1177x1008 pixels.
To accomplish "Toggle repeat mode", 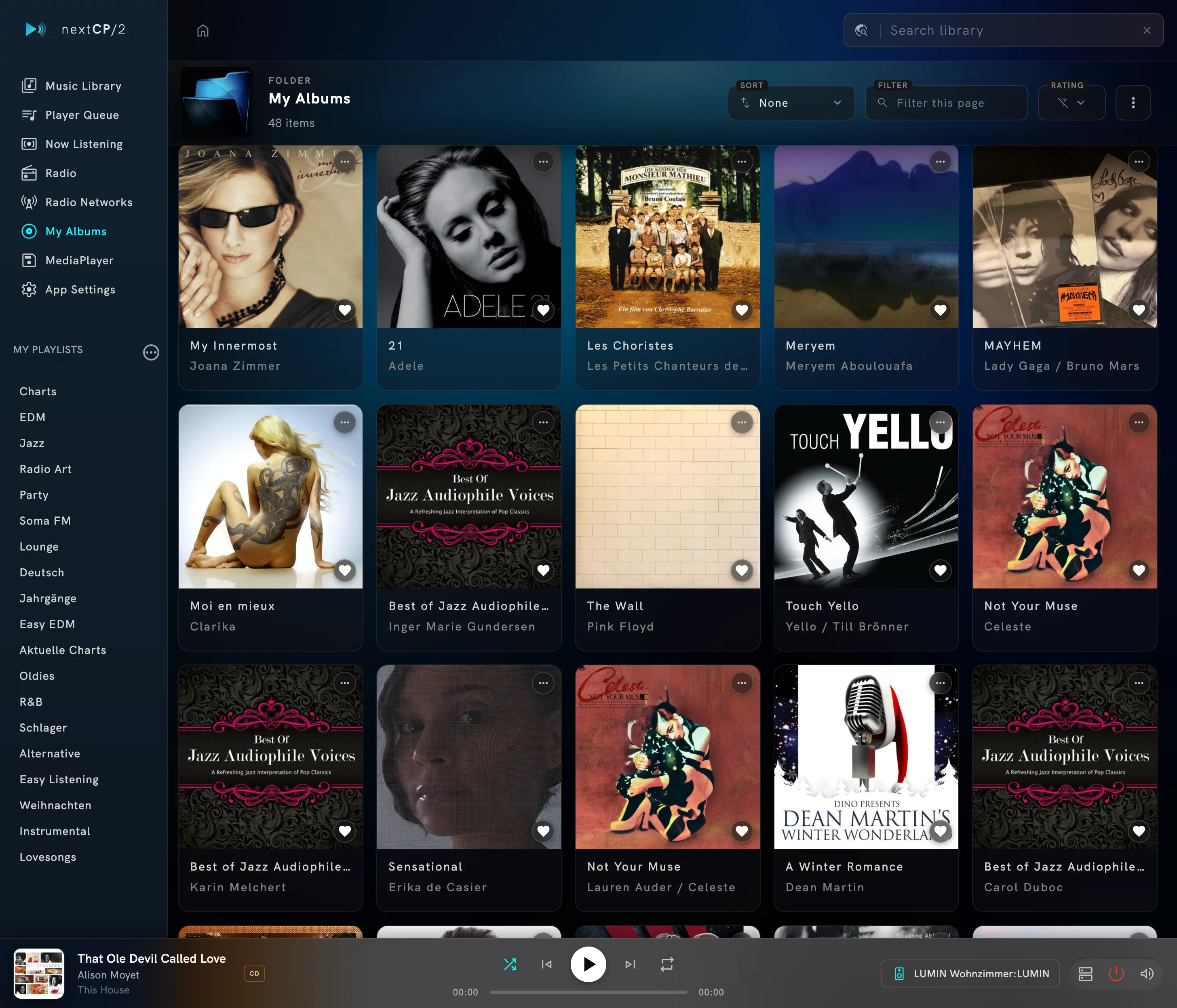I will point(667,964).
